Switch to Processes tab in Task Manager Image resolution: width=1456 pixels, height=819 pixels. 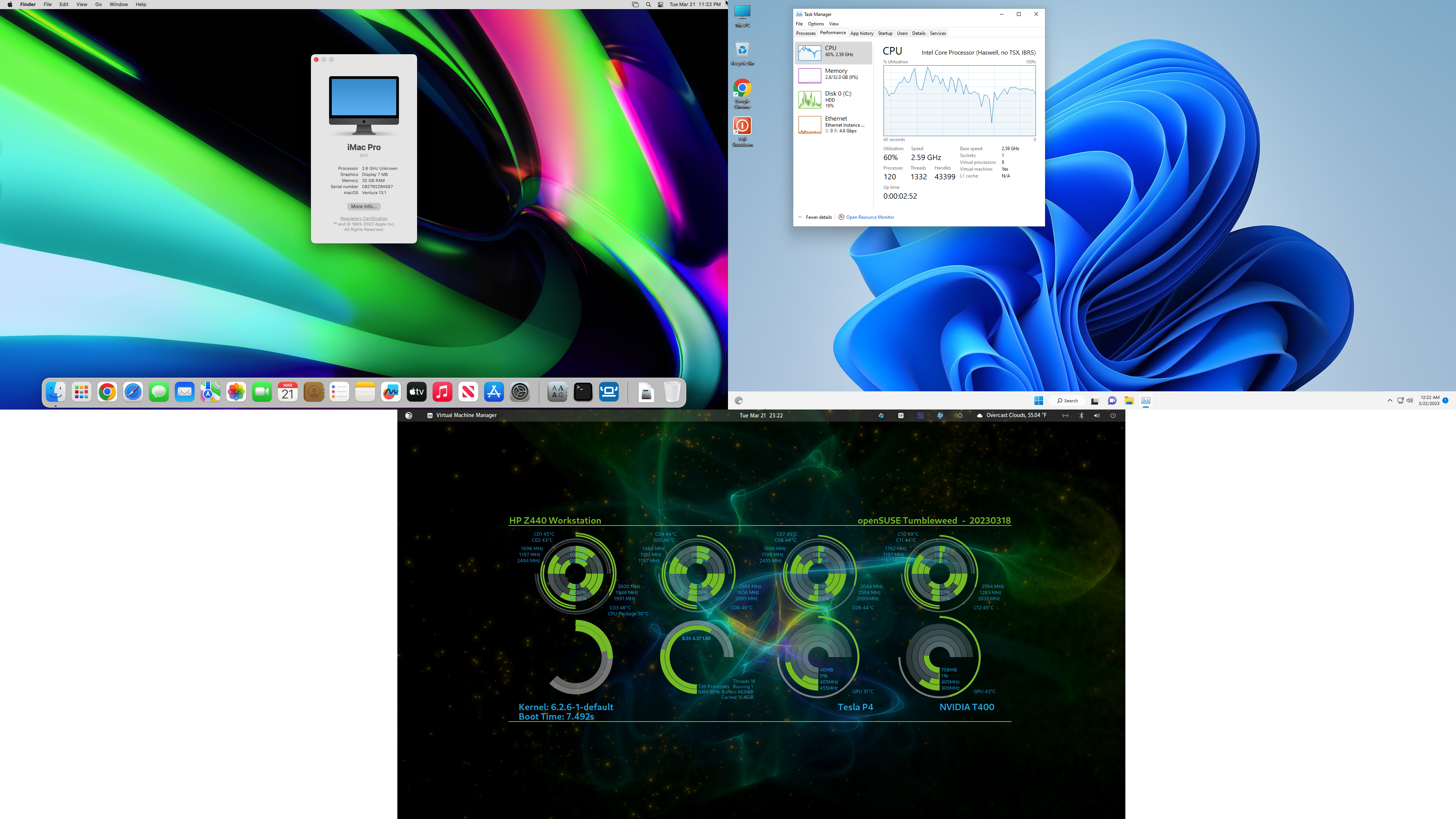tap(805, 33)
